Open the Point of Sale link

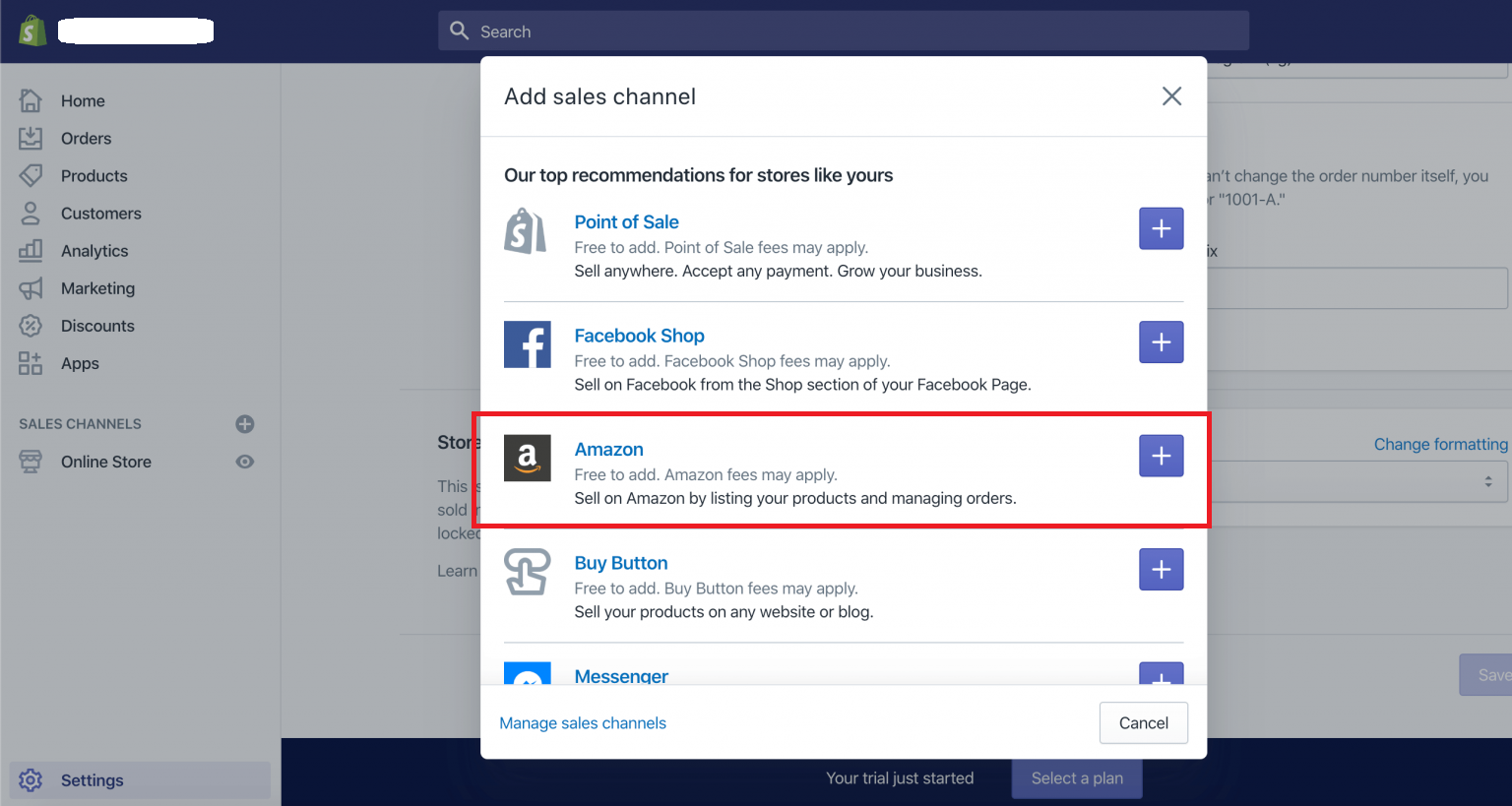pyautogui.click(x=626, y=221)
